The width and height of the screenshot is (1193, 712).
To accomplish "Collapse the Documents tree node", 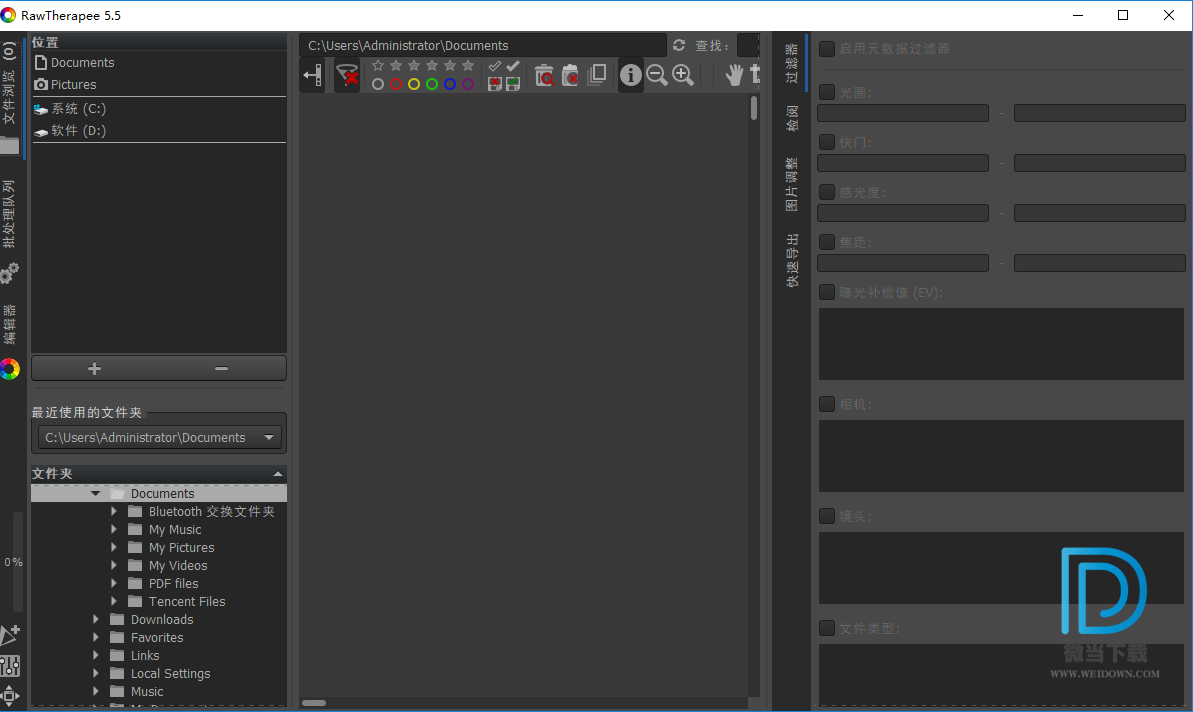I will (95, 494).
